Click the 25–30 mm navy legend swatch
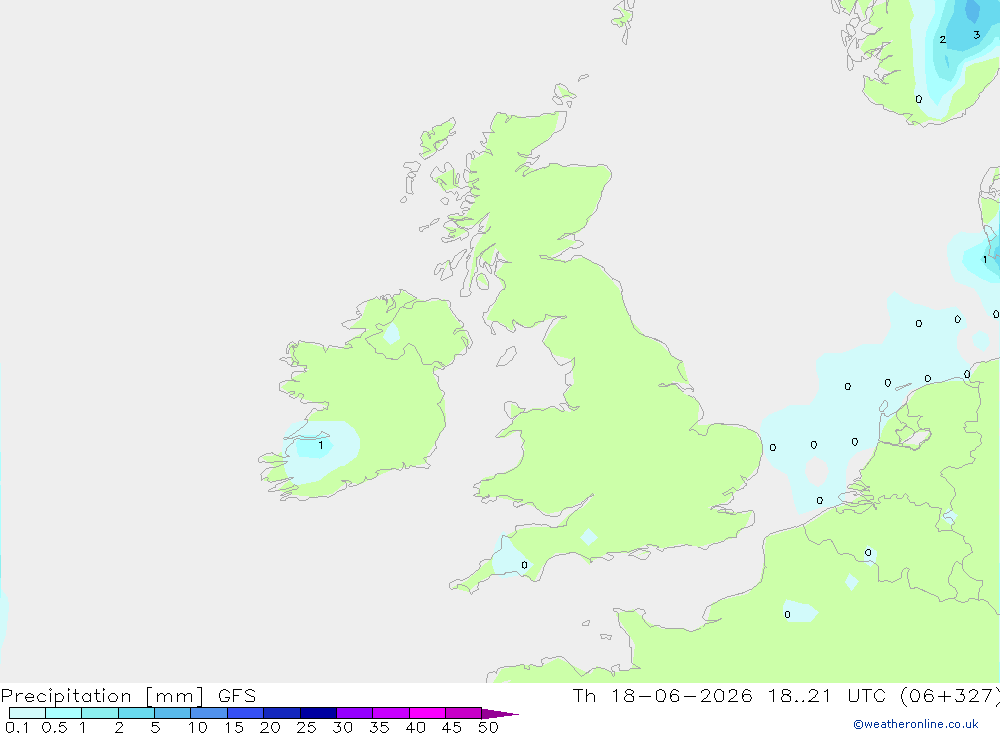This screenshot has height=733, width=1000. click(318, 713)
